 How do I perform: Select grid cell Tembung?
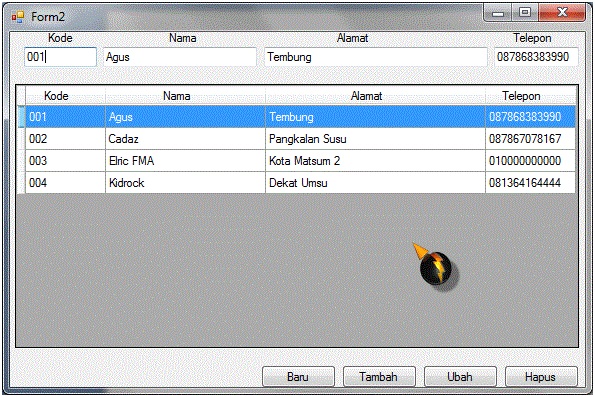point(375,117)
